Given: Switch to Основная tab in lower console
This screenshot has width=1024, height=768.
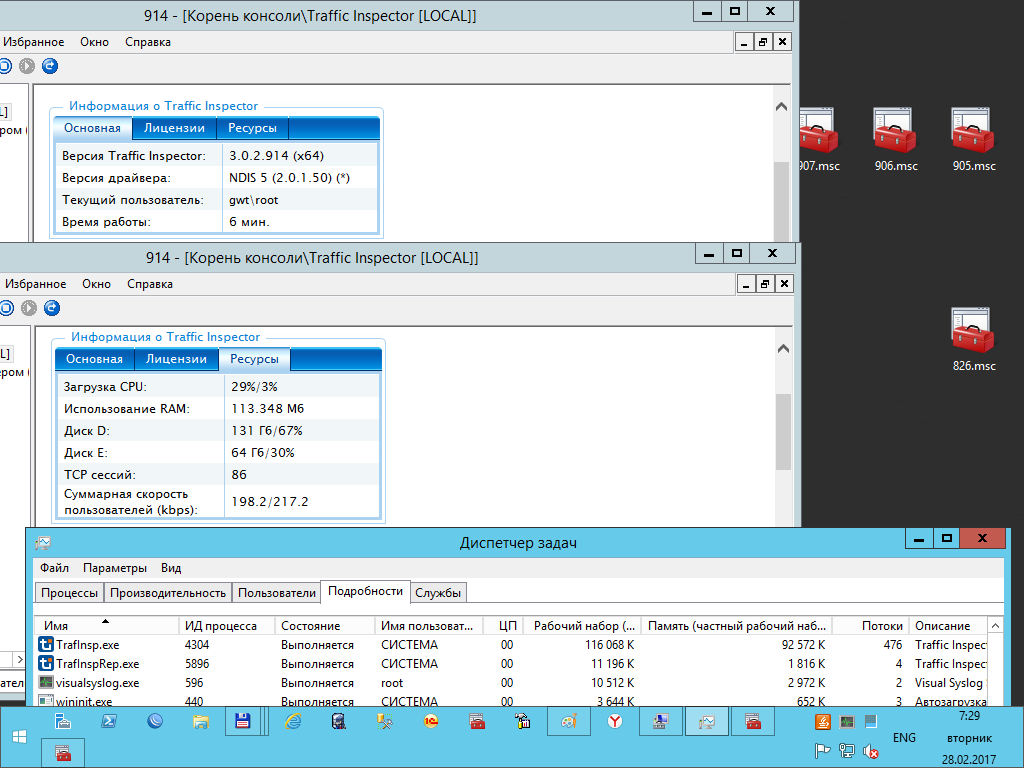Looking at the screenshot, I should [95, 359].
